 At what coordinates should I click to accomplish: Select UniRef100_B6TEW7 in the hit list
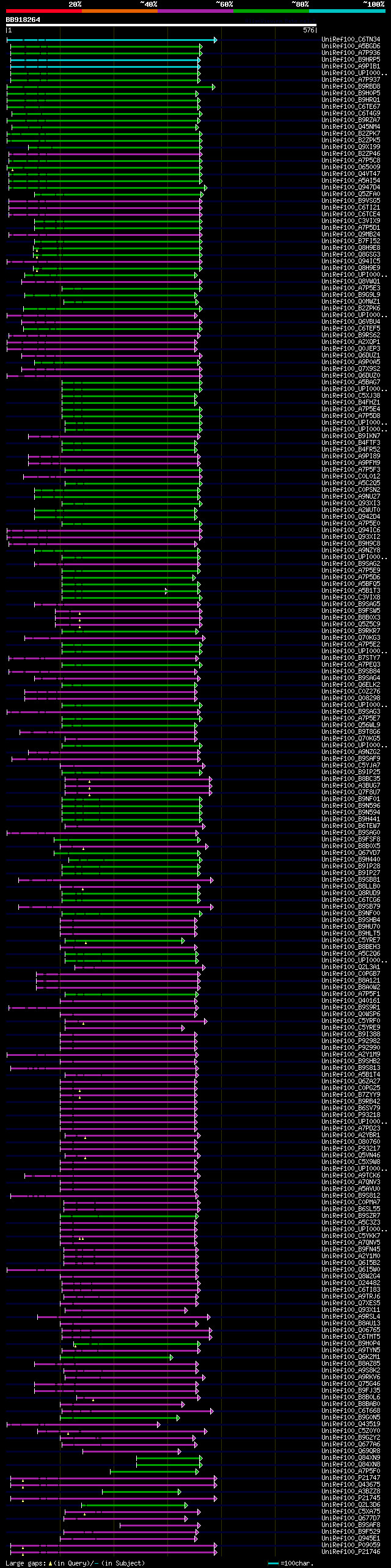coord(351,826)
